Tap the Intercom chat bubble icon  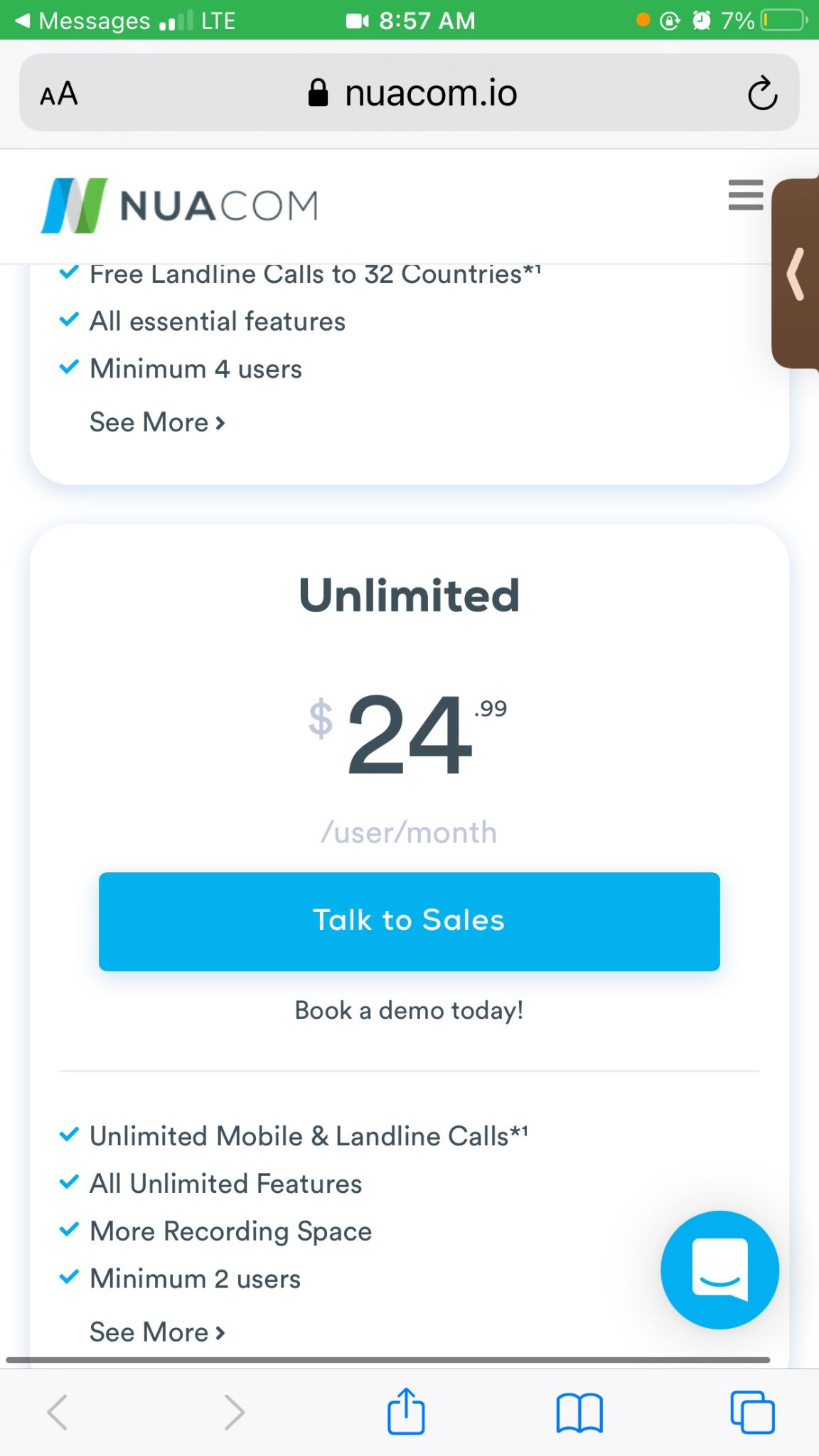[719, 1270]
